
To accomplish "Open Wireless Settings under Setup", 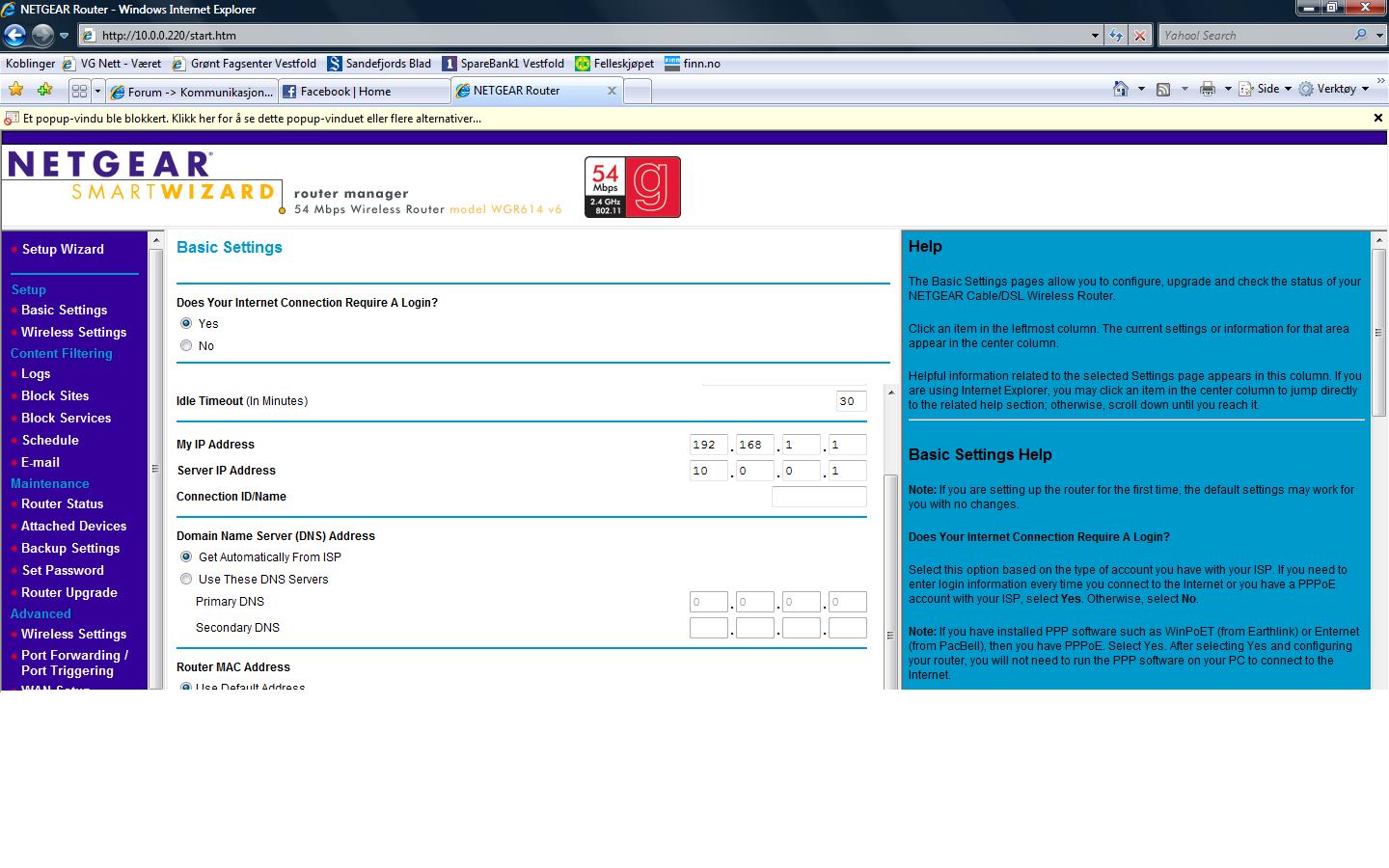I will [x=73, y=332].
